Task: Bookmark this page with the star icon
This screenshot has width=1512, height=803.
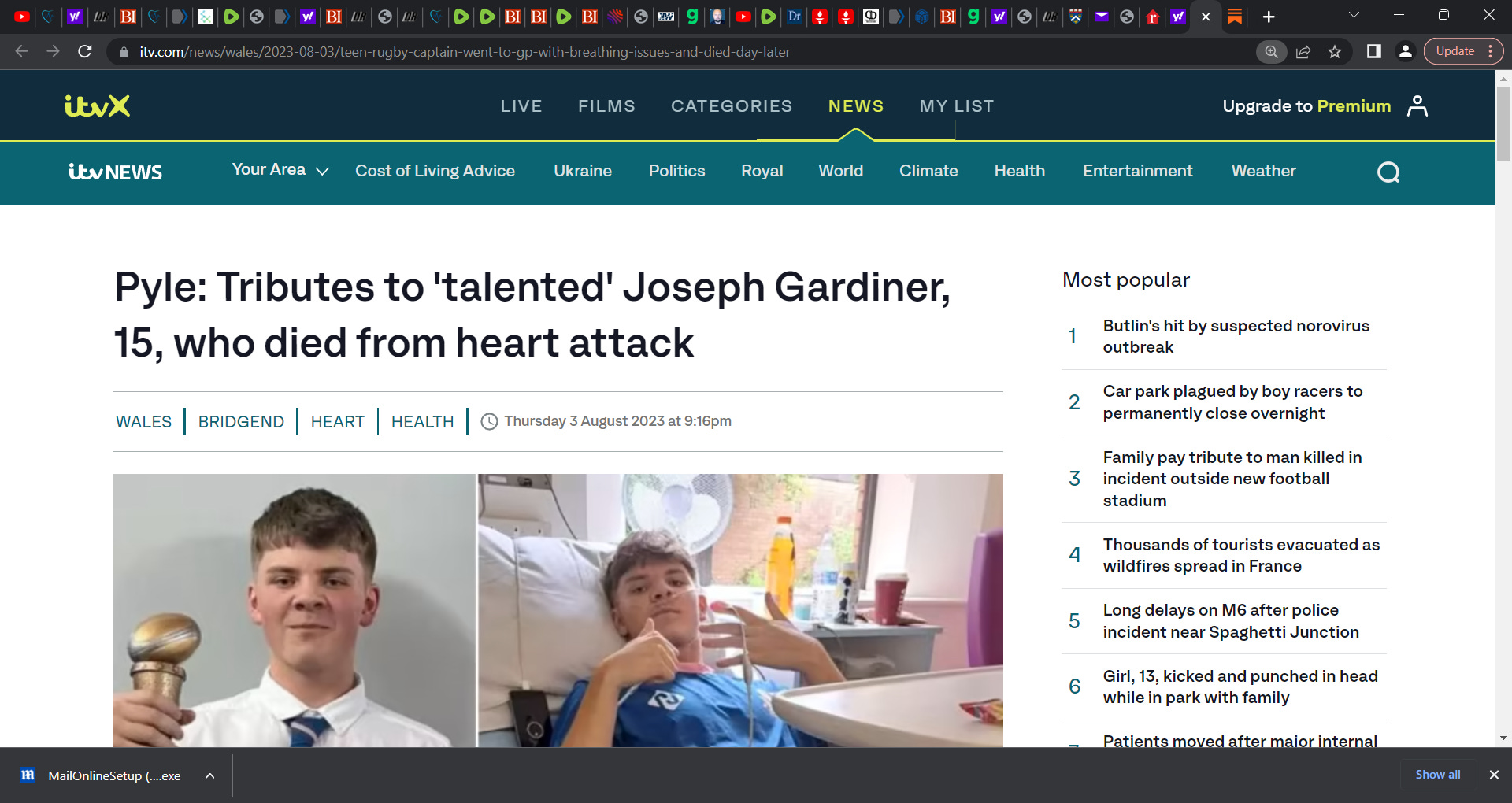Action: (1335, 52)
